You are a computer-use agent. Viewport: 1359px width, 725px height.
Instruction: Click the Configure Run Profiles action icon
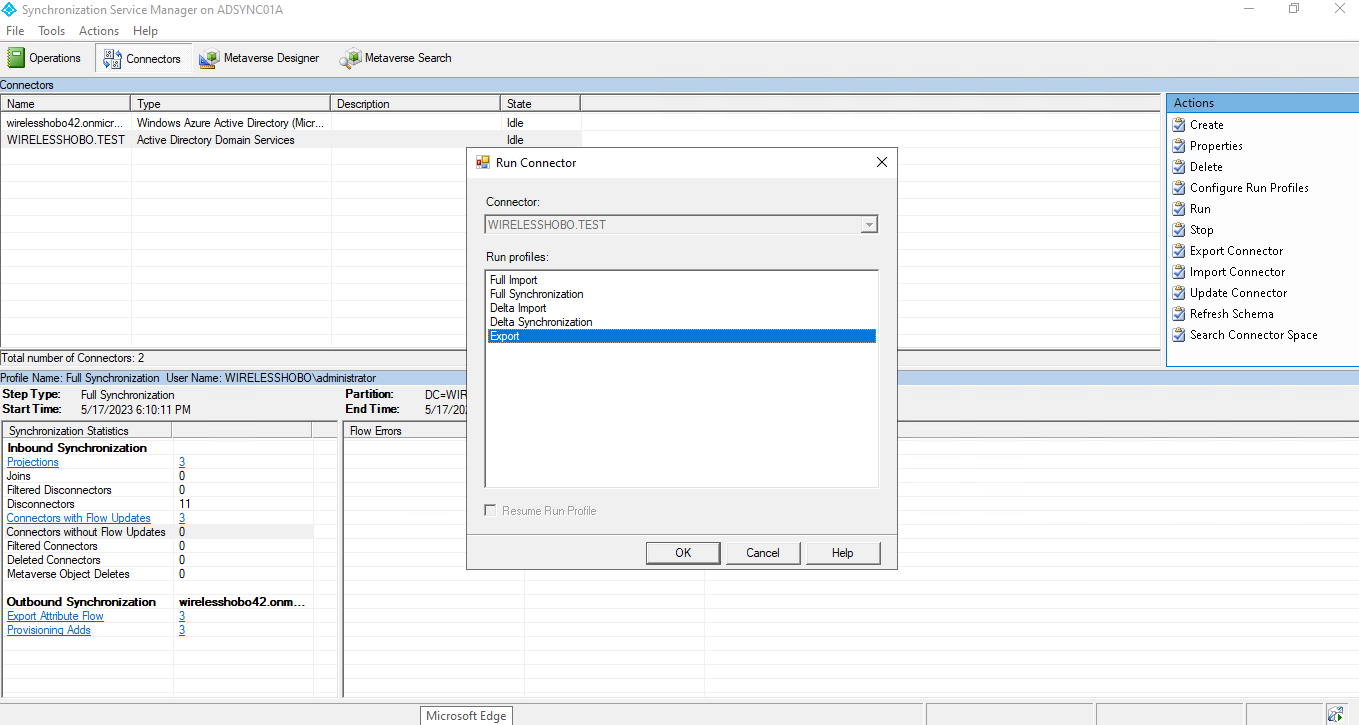1179,188
